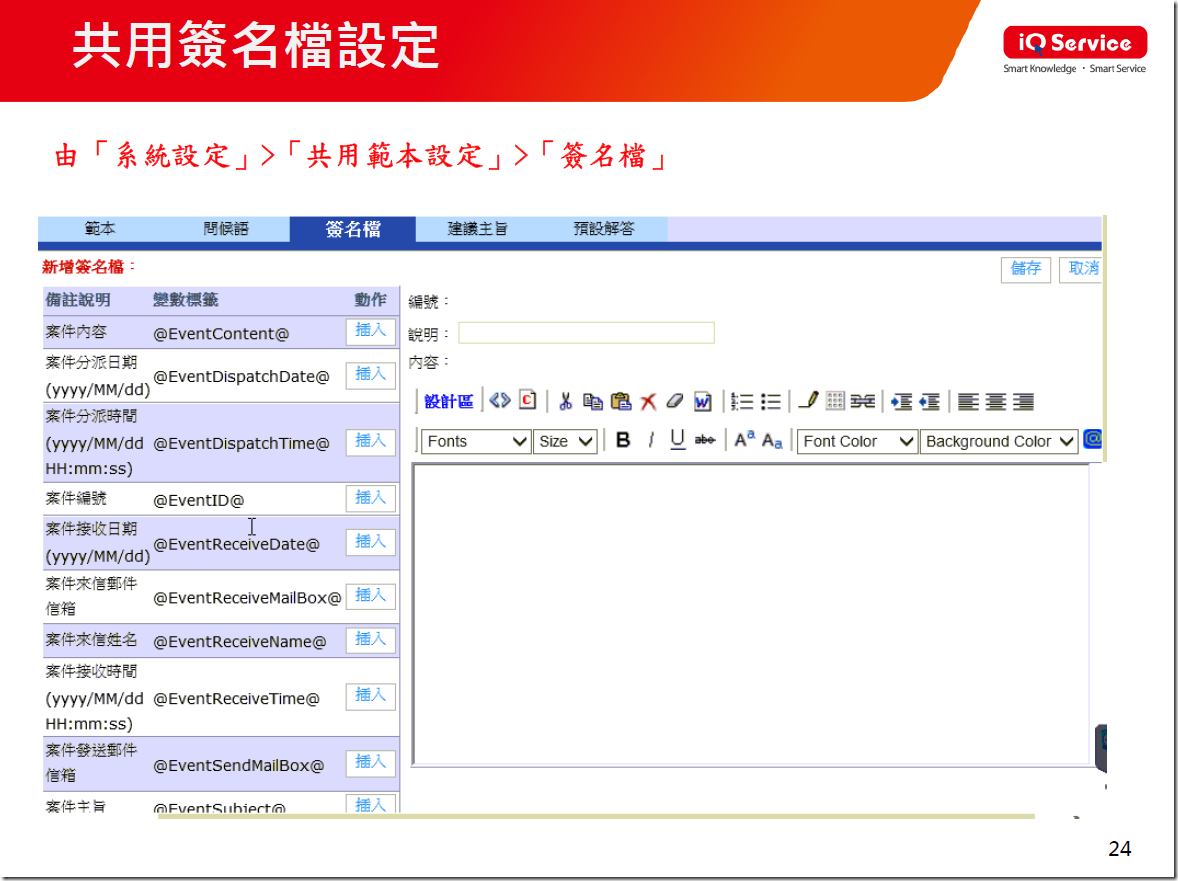Insert the @EventReceiveName@ variable
The width and height of the screenshot is (1178, 881).
click(370, 640)
